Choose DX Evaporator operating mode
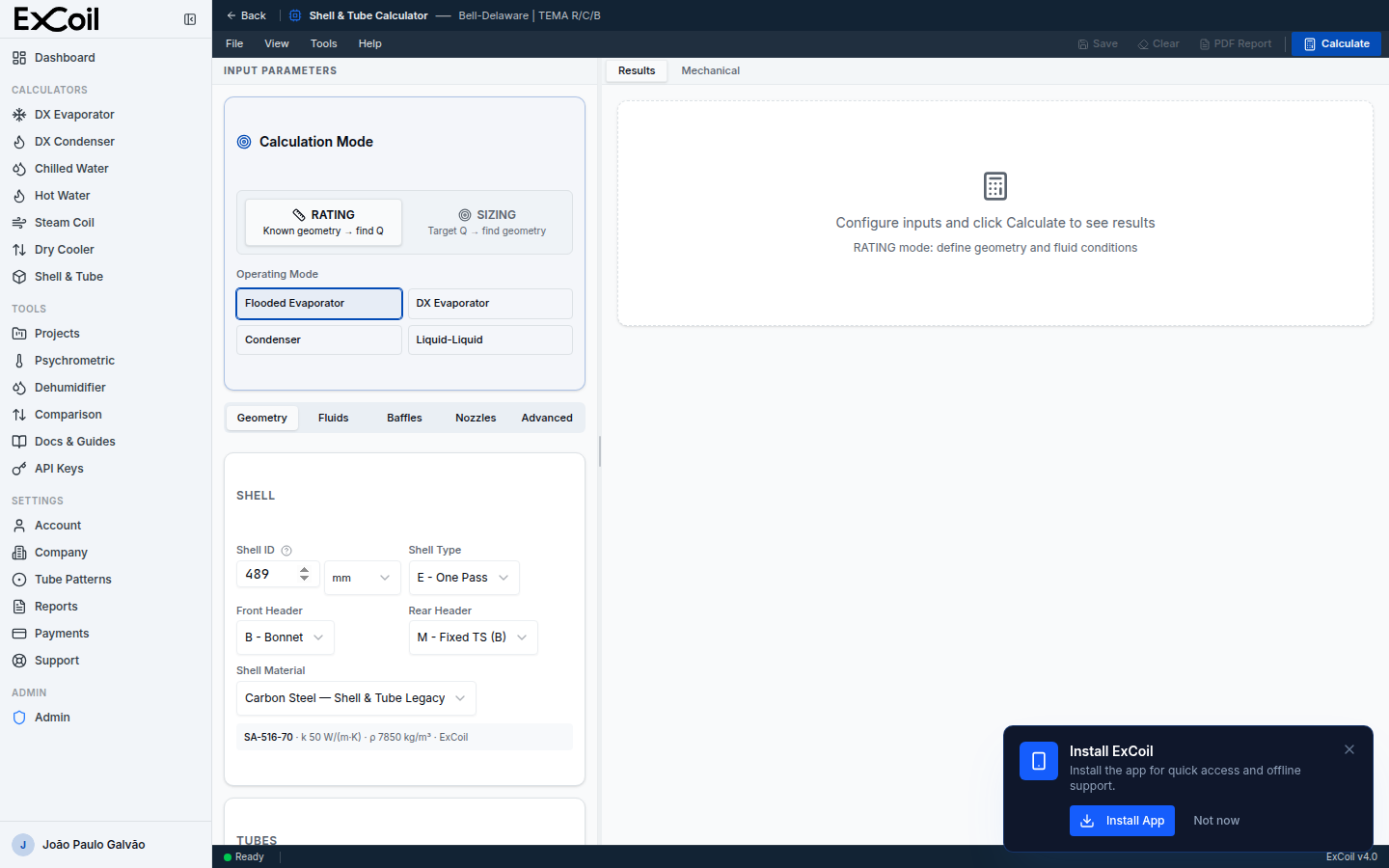 click(490, 303)
